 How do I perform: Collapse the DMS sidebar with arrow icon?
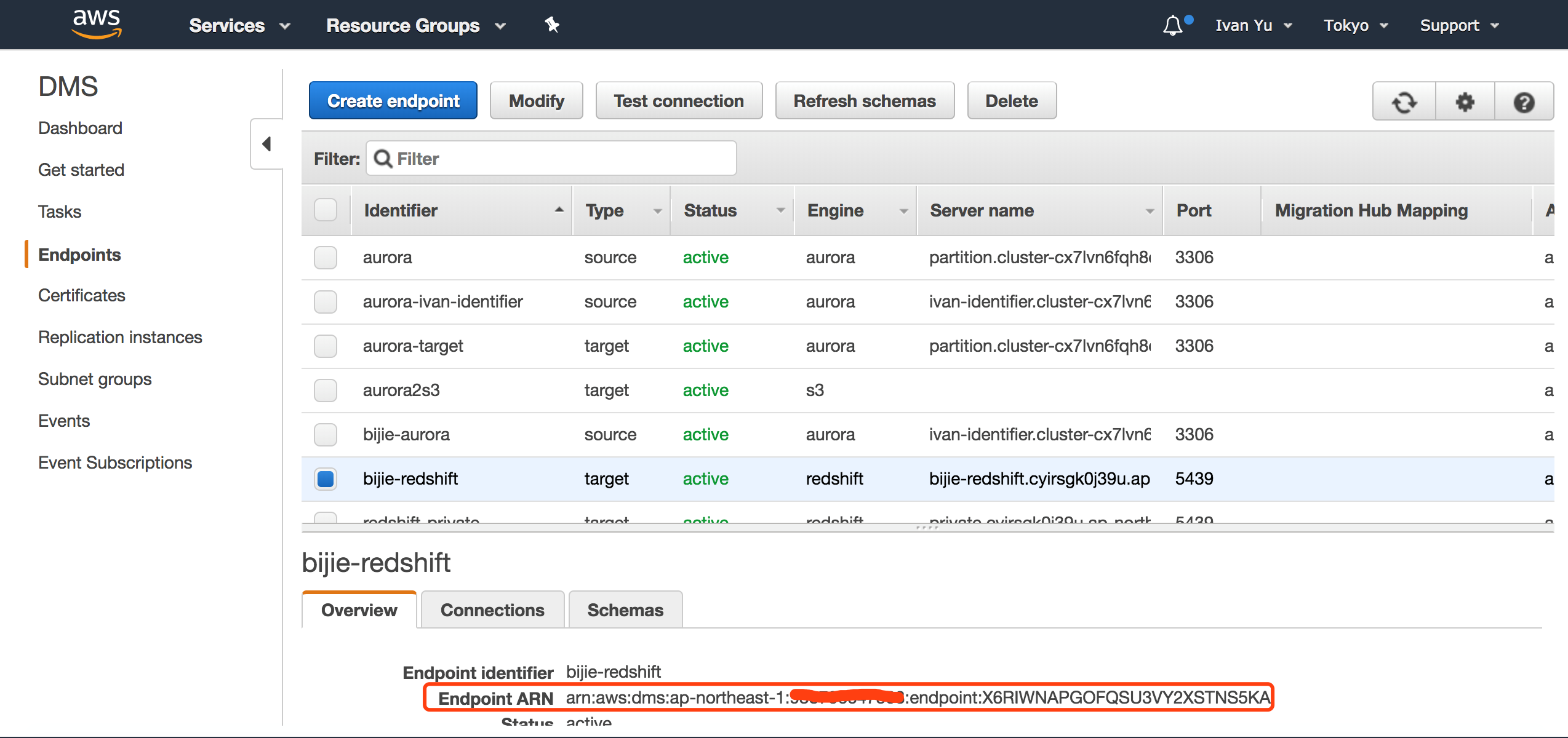266,144
